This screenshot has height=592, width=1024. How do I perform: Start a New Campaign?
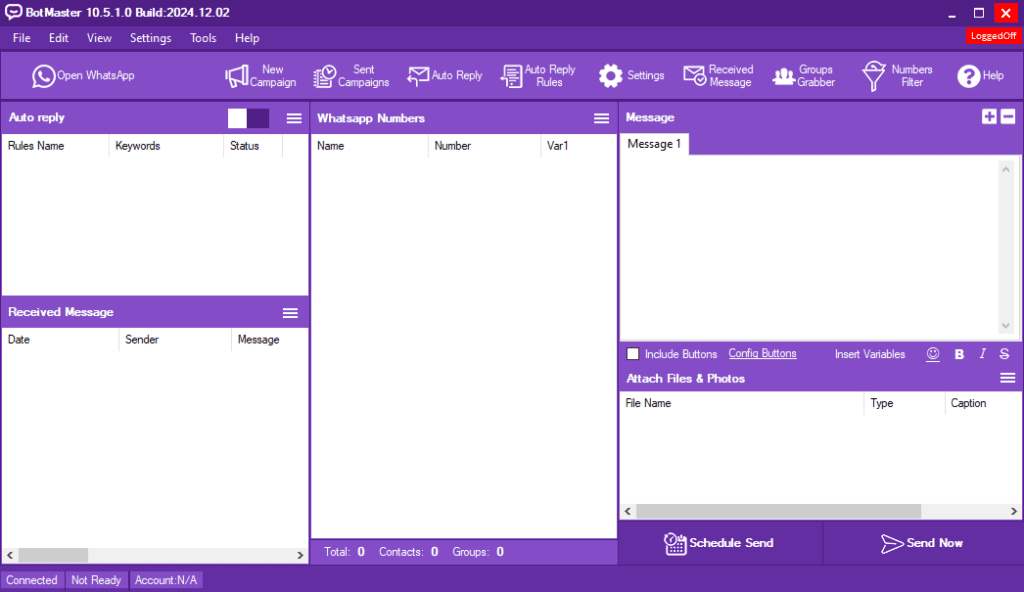[x=261, y=76]
